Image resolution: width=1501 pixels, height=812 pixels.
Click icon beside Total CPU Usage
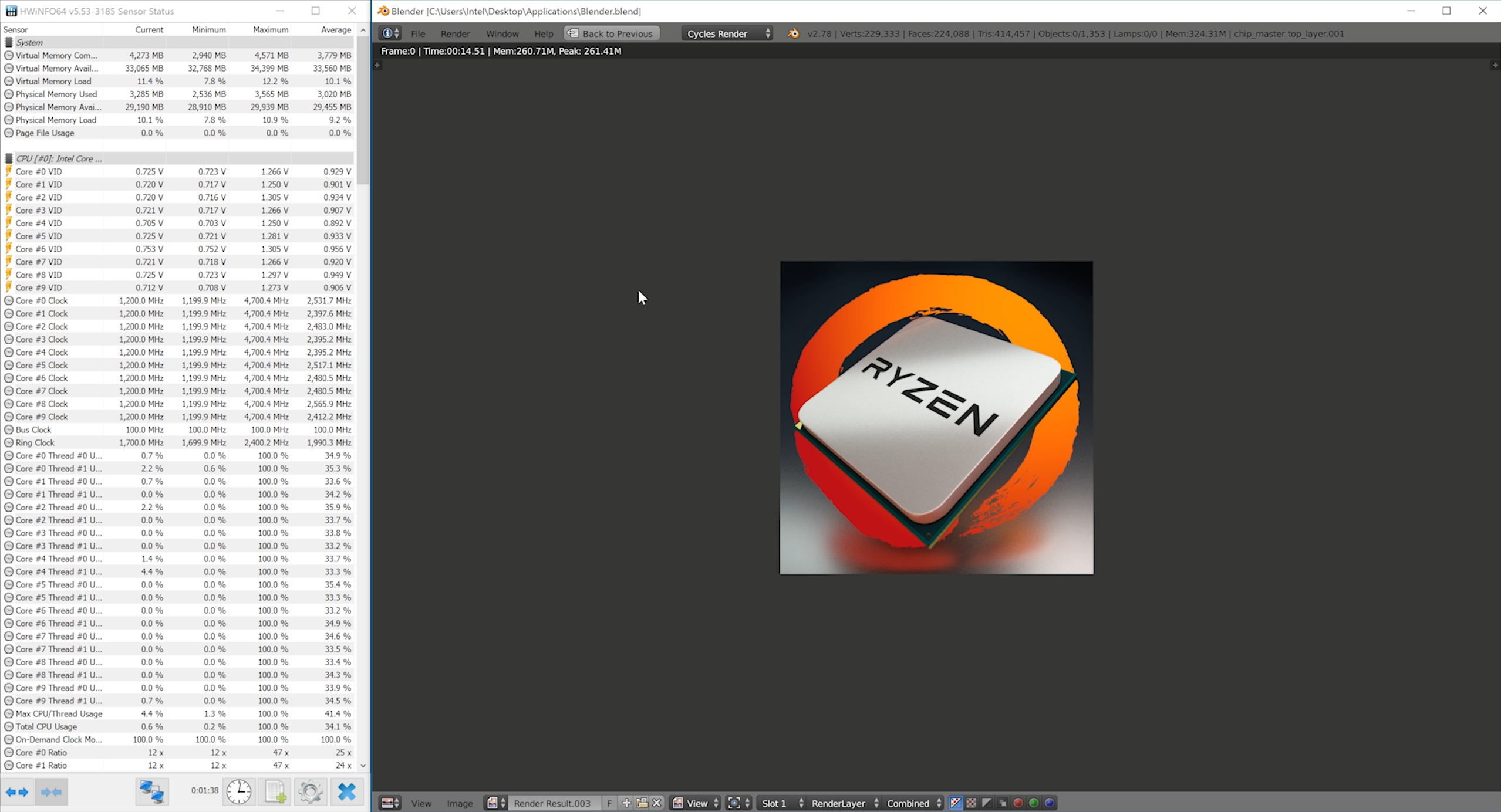click(x=9, y=726)
